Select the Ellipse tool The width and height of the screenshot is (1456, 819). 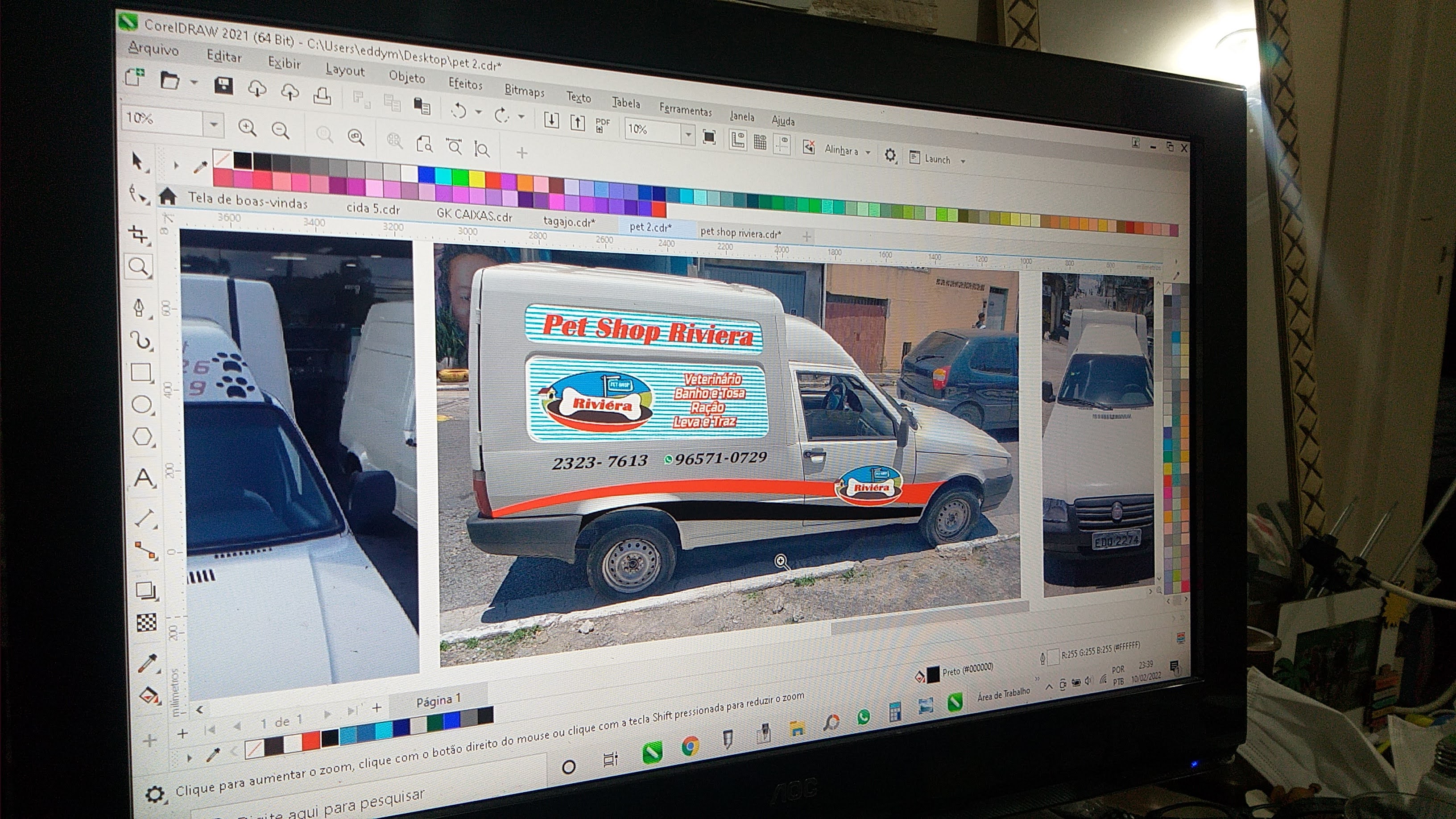click(141, 404)
